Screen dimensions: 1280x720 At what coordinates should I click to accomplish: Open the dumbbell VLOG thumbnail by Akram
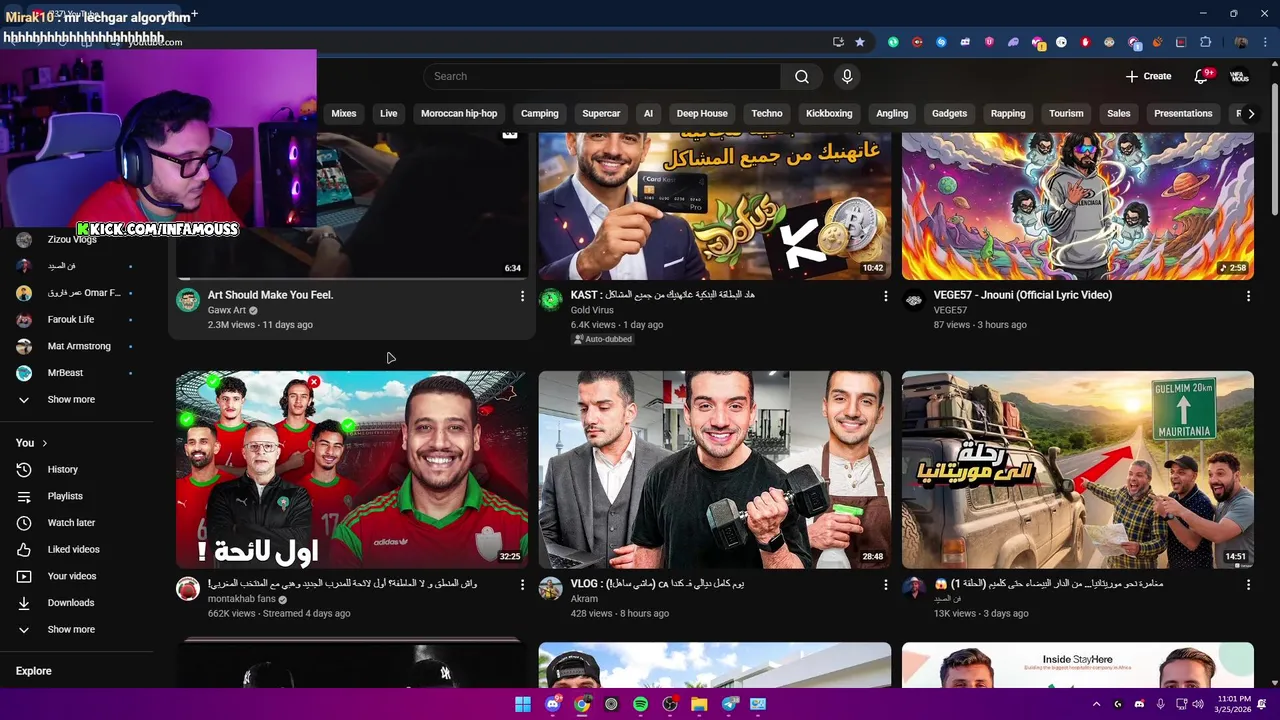tap(715, 469)
